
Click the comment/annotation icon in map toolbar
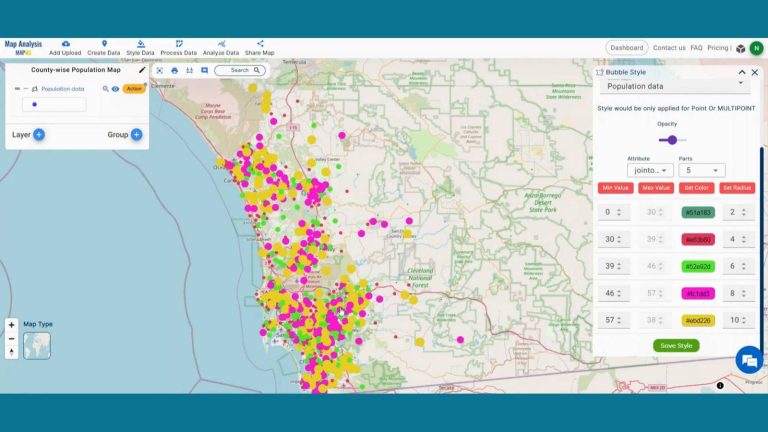[205, 71]
